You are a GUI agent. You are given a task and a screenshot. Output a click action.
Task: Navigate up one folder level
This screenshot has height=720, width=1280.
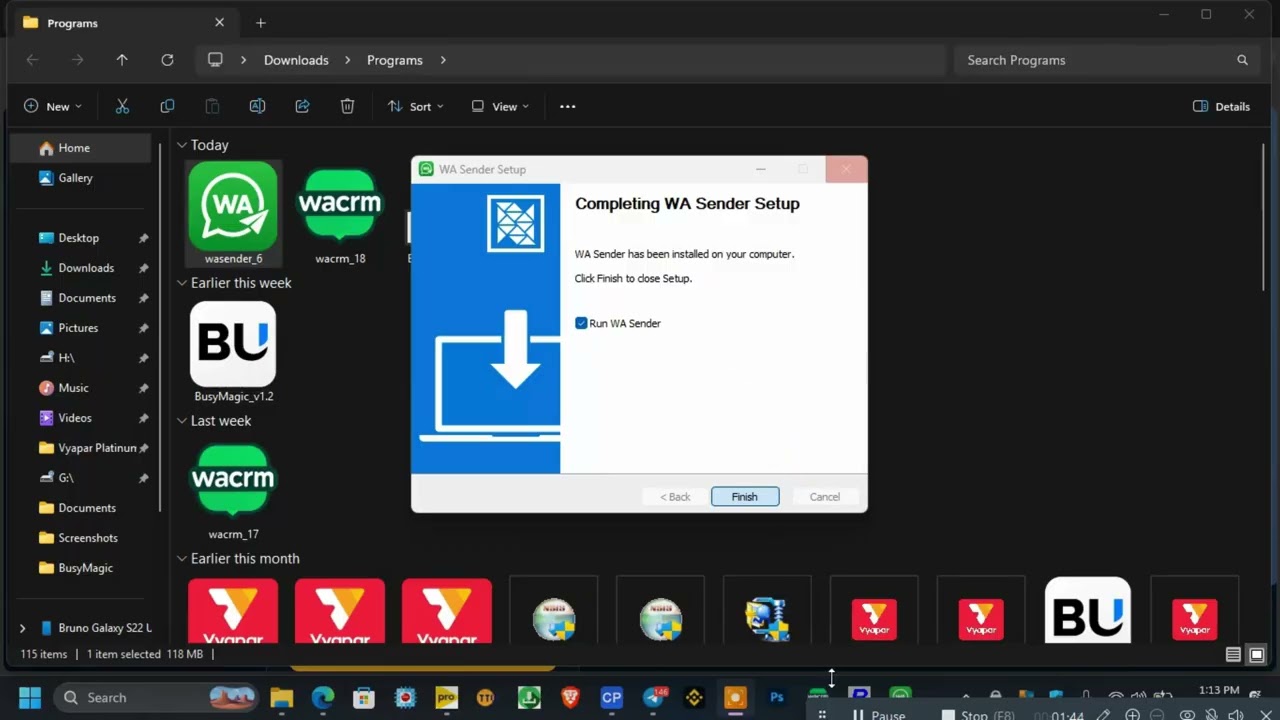click(x=122, y=60)
